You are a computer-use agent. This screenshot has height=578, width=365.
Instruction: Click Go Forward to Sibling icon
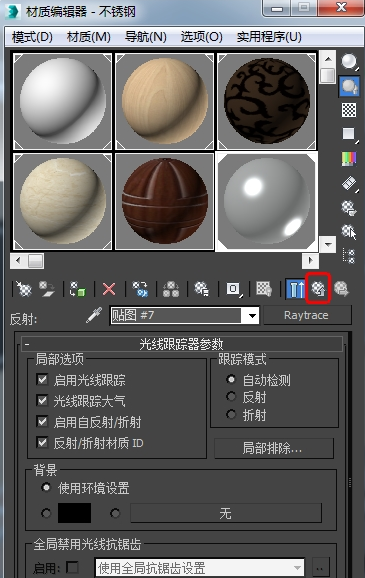click(342, 289)
